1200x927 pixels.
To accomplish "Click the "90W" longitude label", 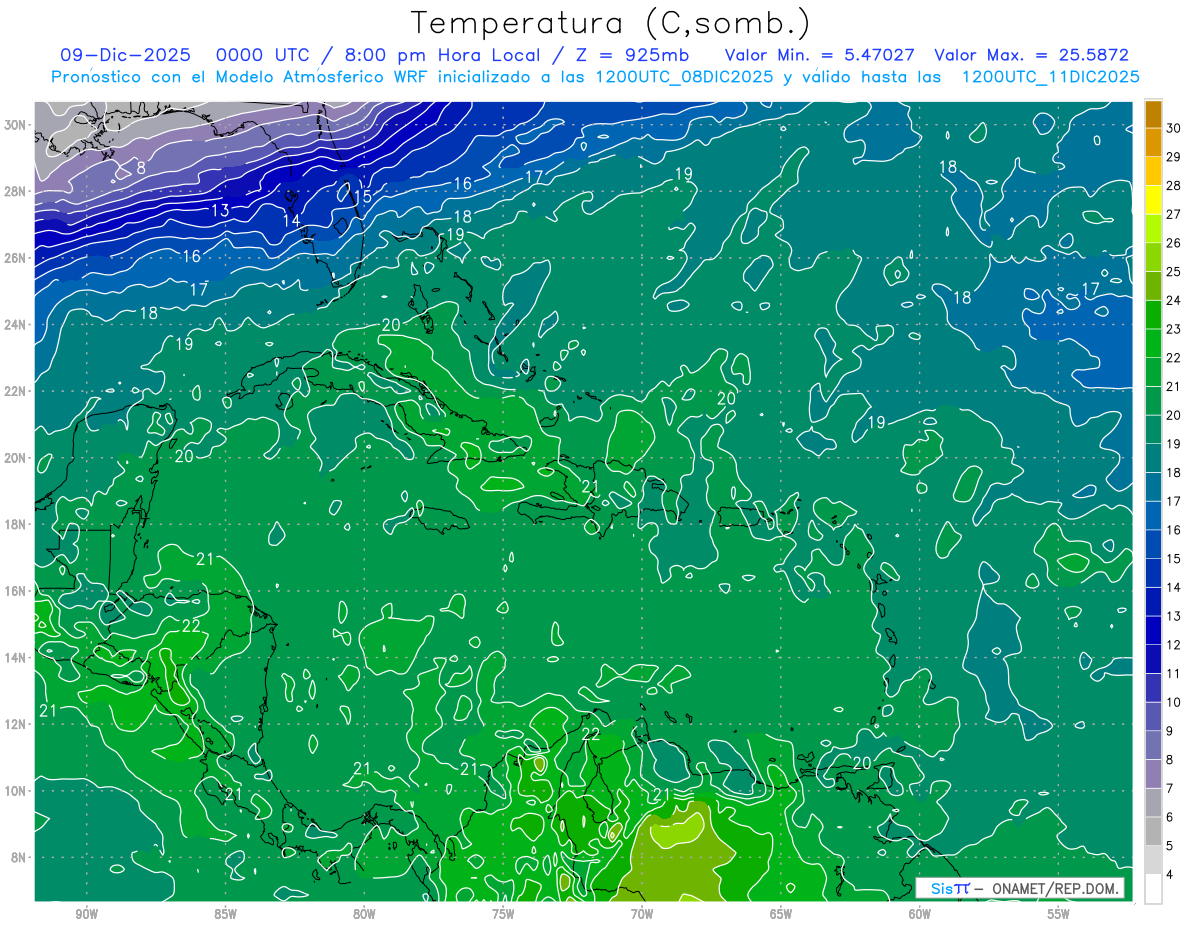I will coord(86,914).
